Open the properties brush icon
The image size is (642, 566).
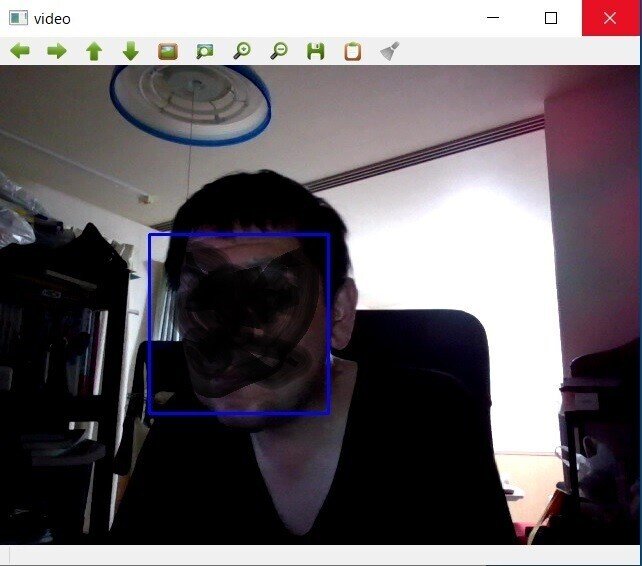[390, 51]
